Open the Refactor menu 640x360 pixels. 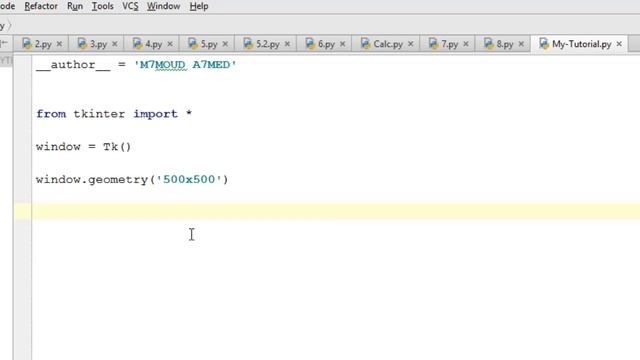tap(41, 6)
